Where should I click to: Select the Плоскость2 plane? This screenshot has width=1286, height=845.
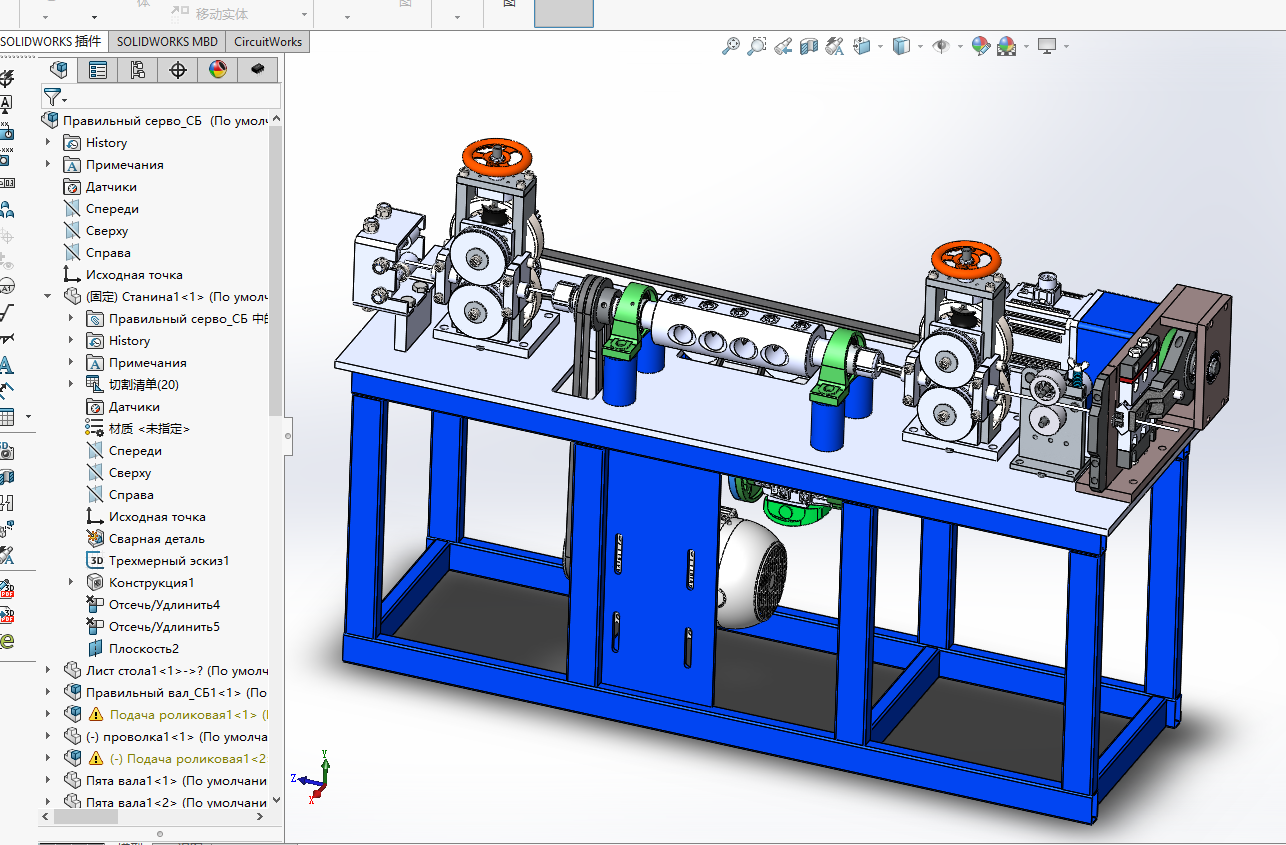[x=133, y=648]
